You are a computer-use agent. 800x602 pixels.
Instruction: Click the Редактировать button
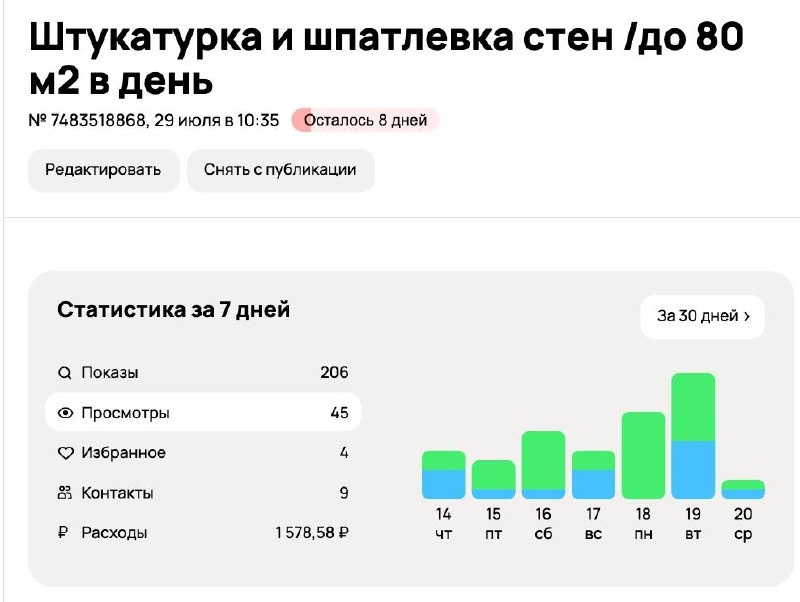coord(105,170)
